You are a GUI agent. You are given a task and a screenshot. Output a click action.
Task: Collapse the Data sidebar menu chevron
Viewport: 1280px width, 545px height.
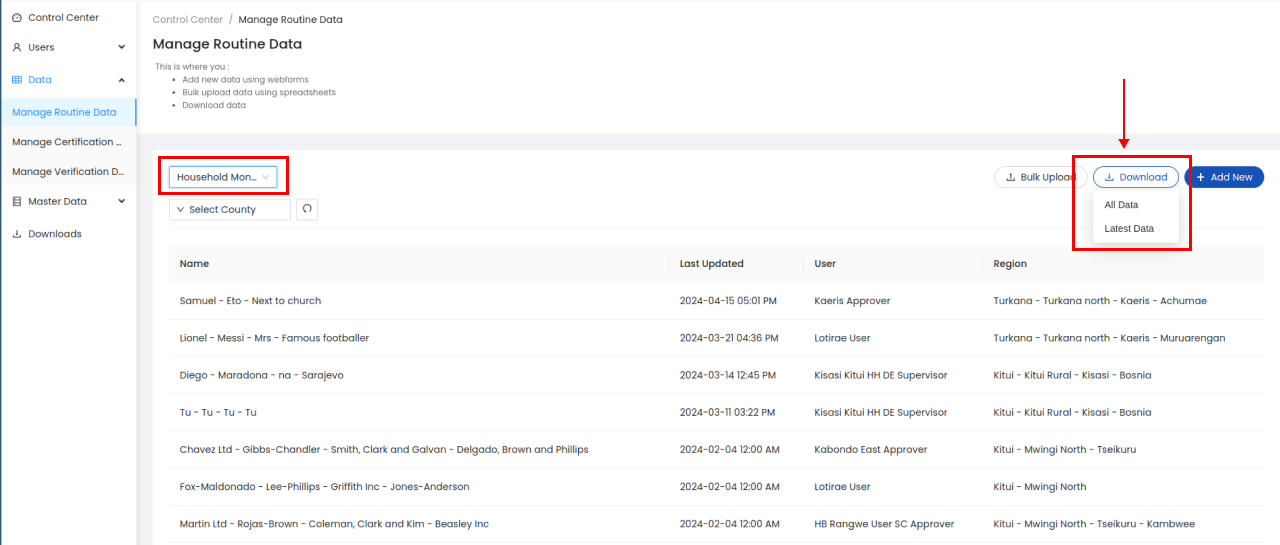pyautogui.click(x=122, y=80)
